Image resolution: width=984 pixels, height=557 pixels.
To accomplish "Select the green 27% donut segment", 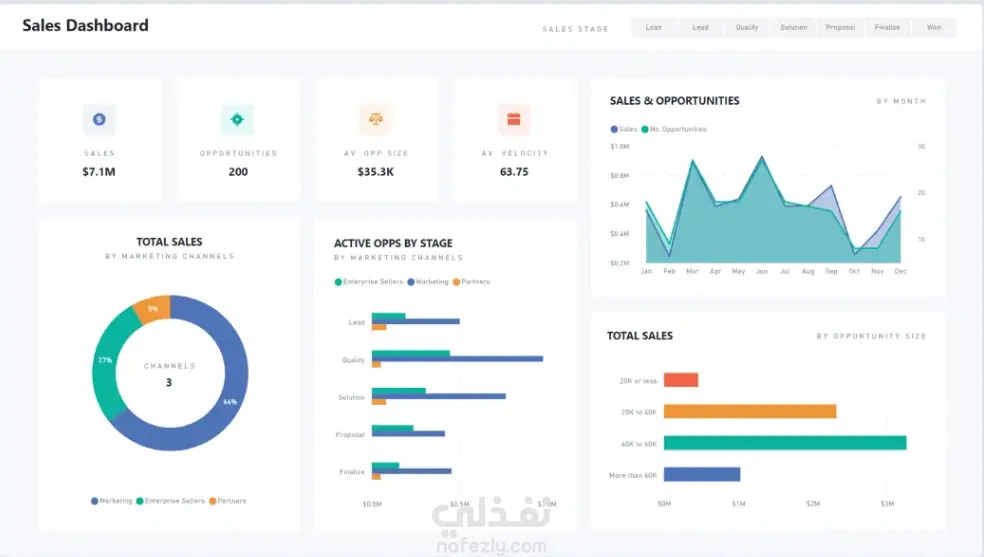I will (105, 361).
